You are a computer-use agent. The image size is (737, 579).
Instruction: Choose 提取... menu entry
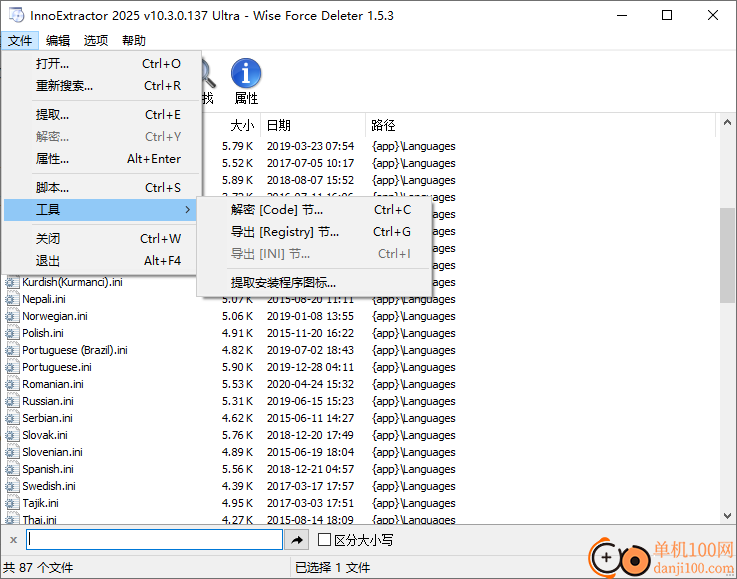tap(101, 115)
